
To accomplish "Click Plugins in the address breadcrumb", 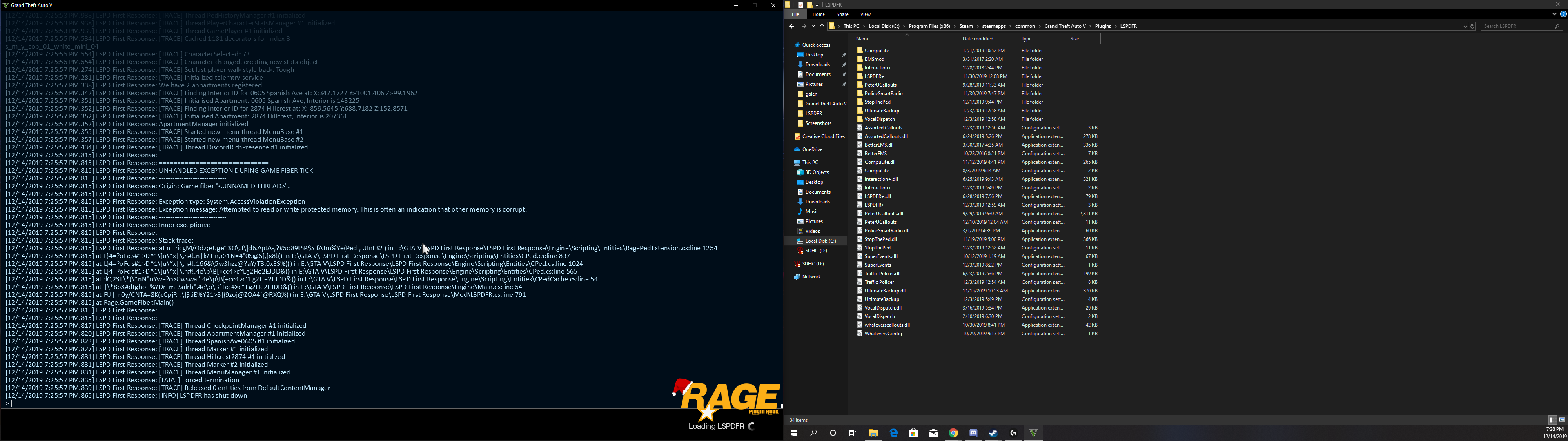I will click(x=1103, y=26).
